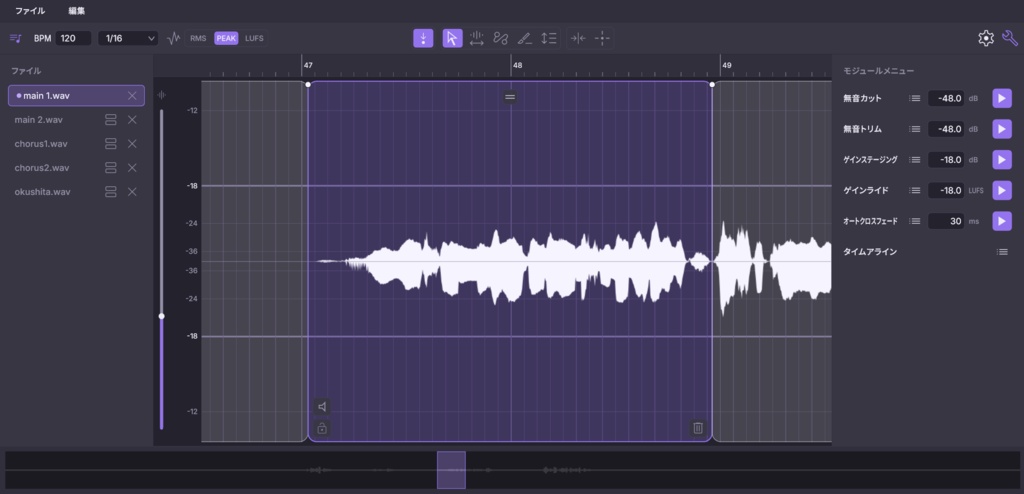The image size is (1024, 494).
Task: Click the crosshair centering icon
Action: click(x=602, y=39)
